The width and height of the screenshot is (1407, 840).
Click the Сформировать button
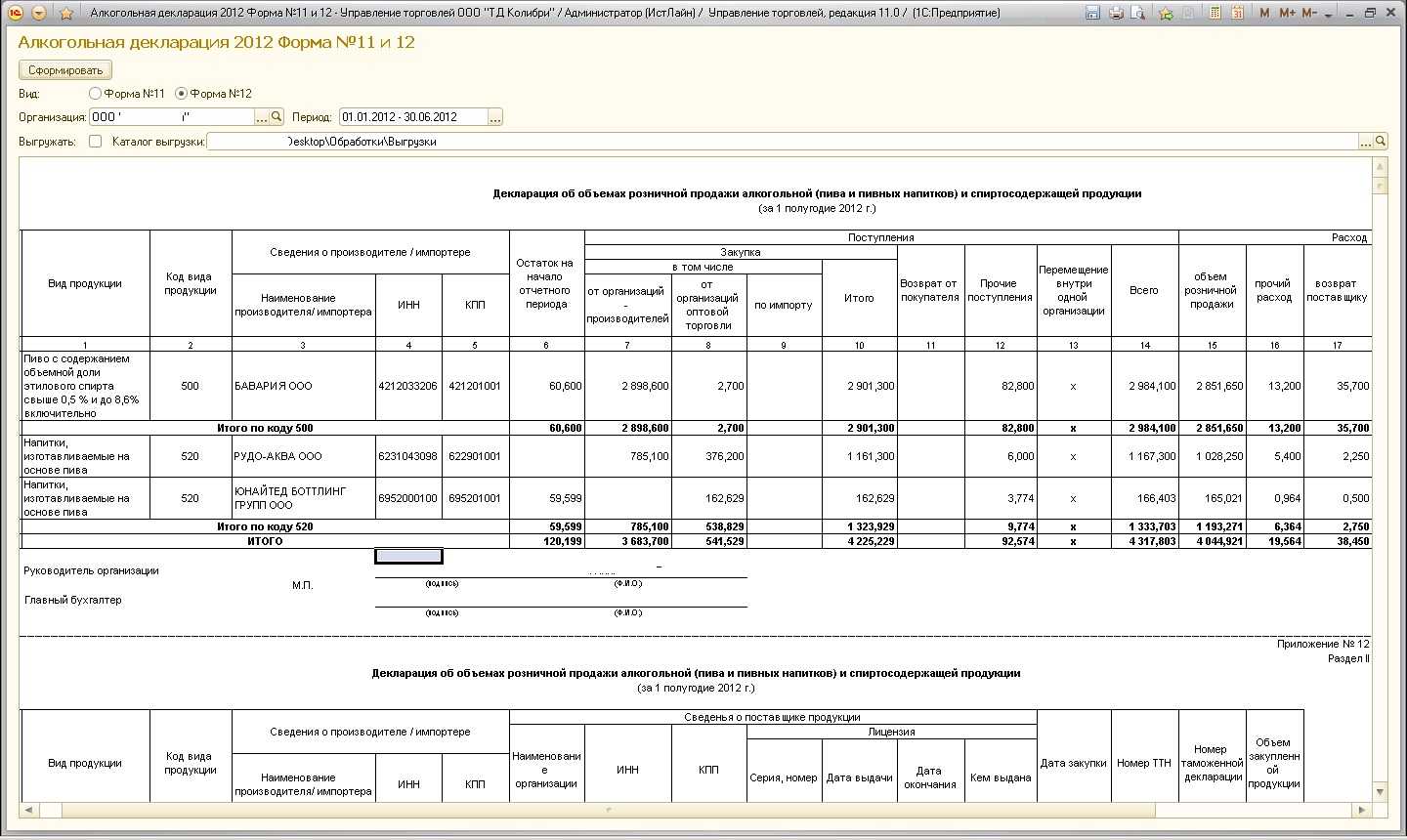pyautogui.click(x=65, y=70)
